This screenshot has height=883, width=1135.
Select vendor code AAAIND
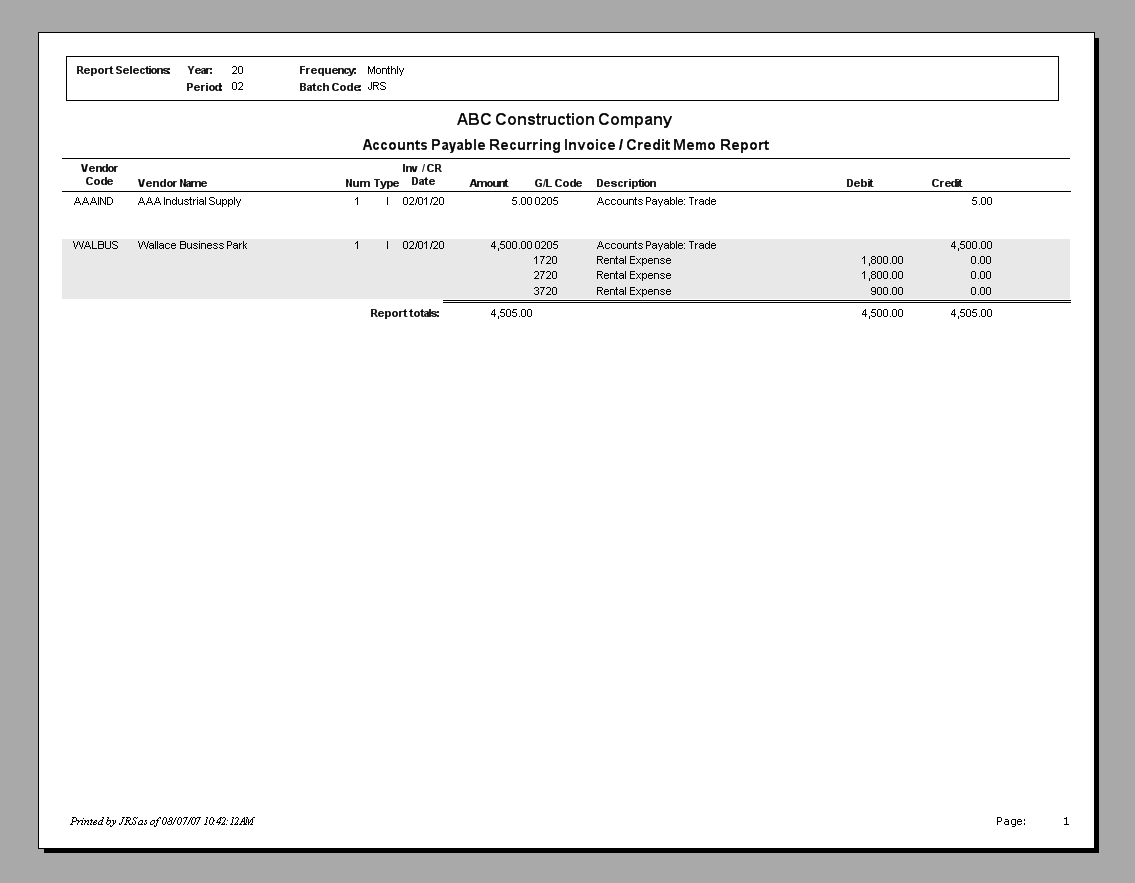(94, 201)
